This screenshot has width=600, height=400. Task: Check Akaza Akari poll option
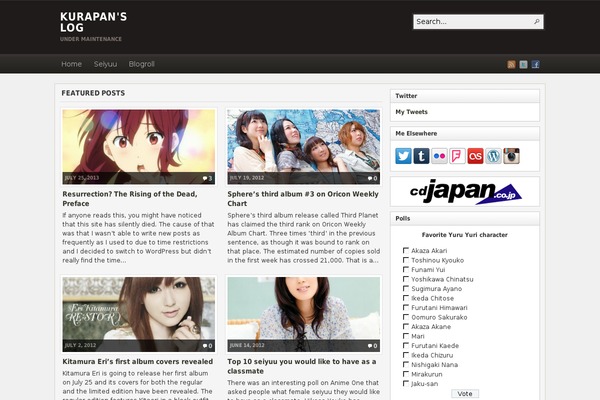406,250
